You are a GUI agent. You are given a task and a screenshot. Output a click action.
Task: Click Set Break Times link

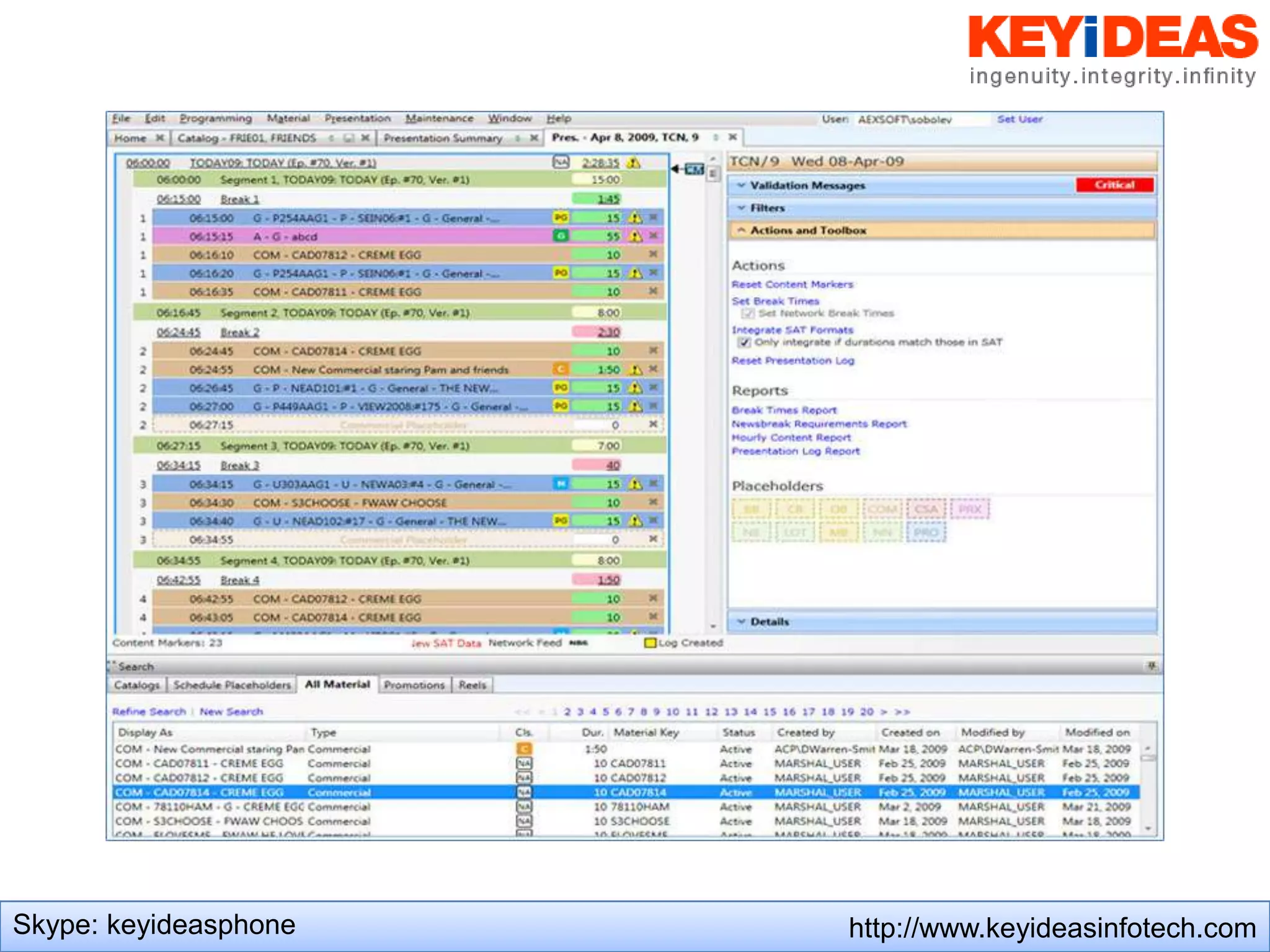(775, 301)
